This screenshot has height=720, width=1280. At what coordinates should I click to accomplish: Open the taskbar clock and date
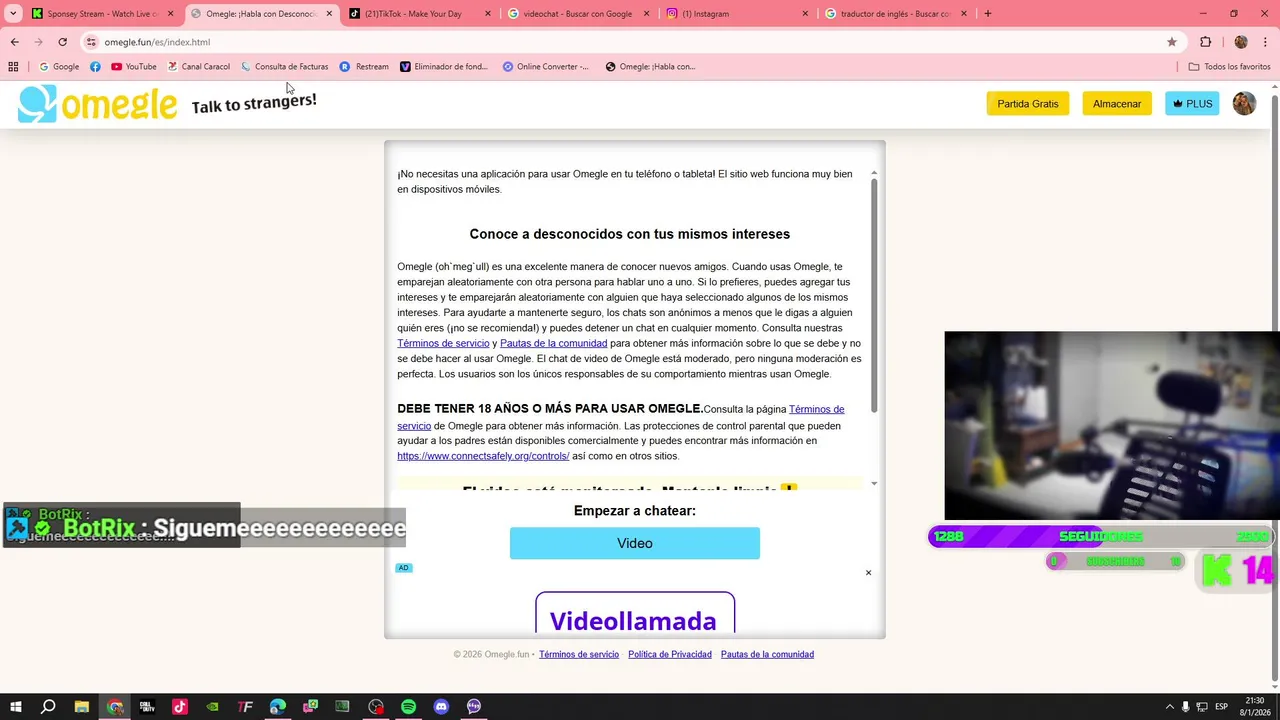coord(1255,707)
